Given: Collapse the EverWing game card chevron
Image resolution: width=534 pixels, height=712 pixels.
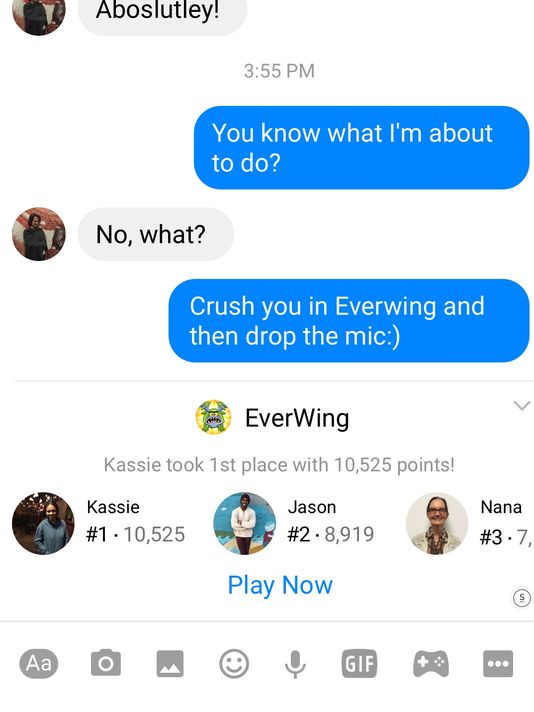Looking at the screenshot, I should [x=522, y=405].
